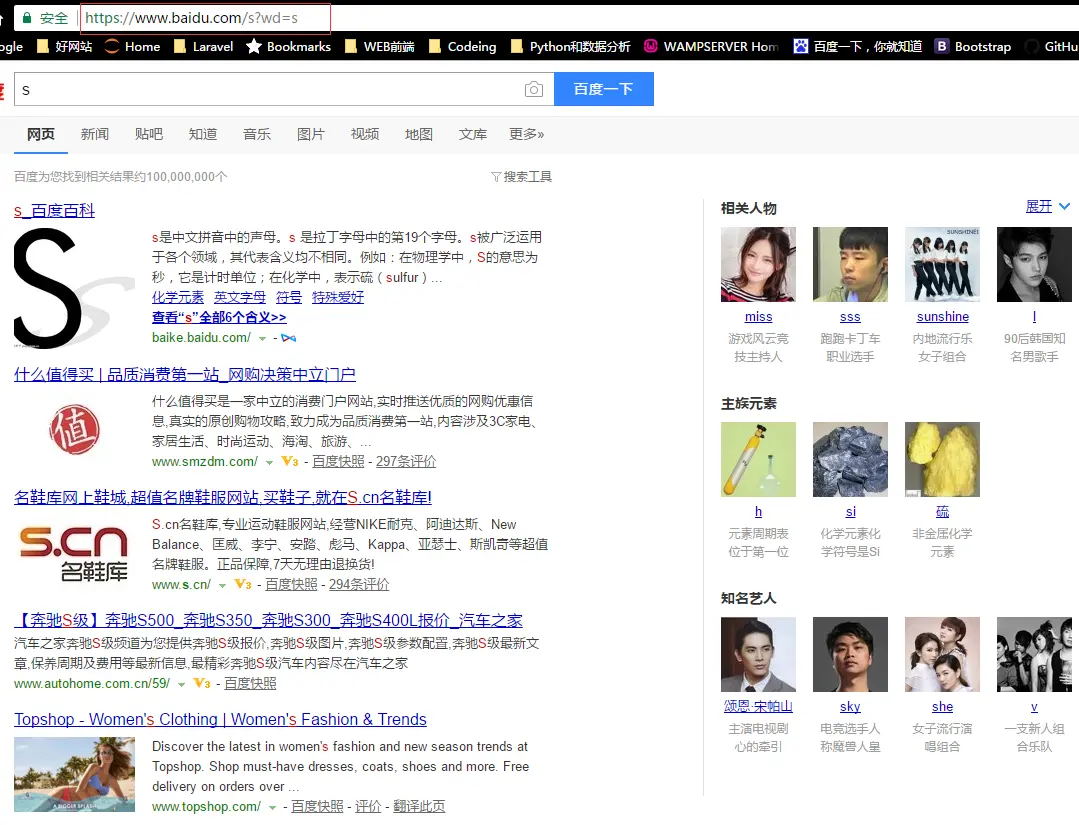Open the 更多» tab menu
This screenshot has width=1079, height=825.
coord(526,134)
